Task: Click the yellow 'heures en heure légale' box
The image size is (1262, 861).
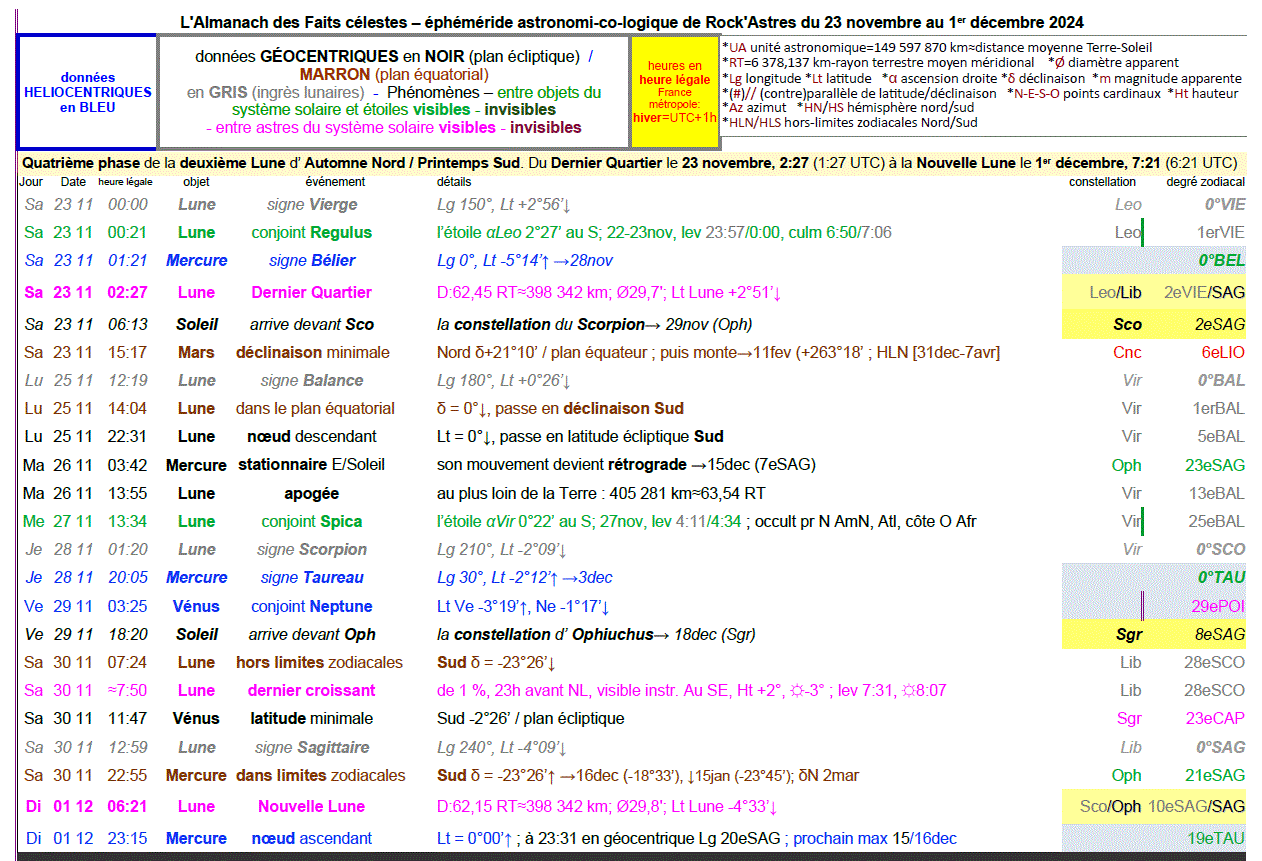Action: click(675, 92)
